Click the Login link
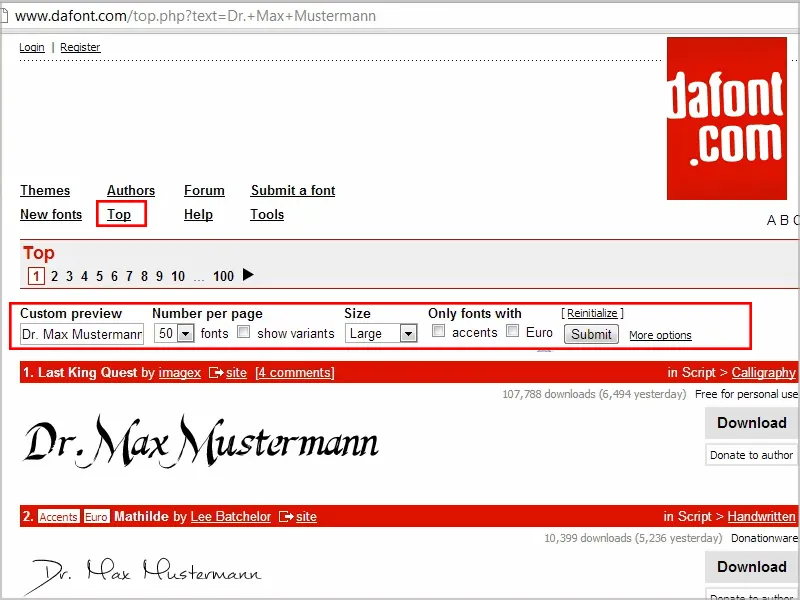This screenshot has height=600, width=800. (32, 47)
